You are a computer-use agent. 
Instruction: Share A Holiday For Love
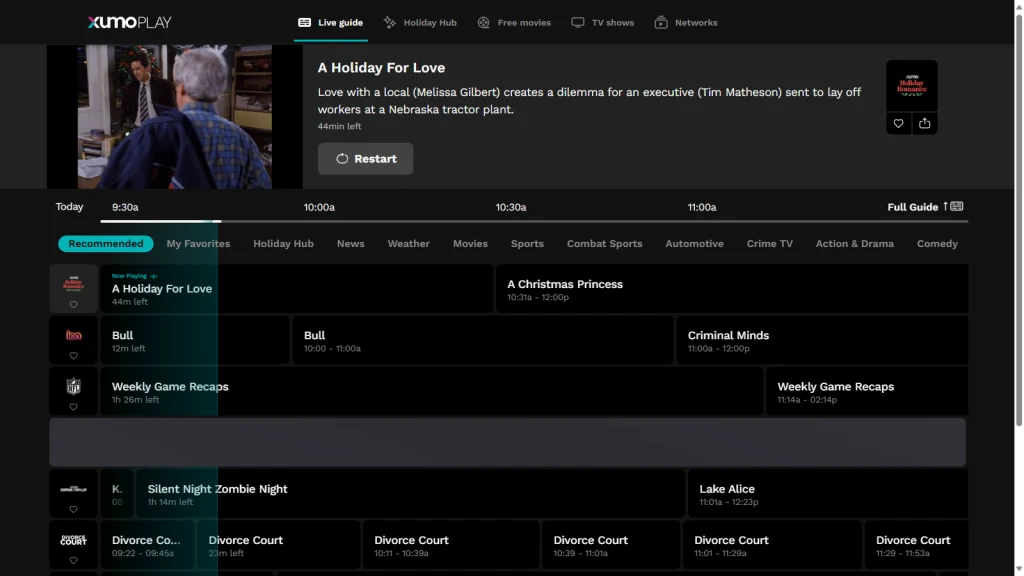(x=925, y=123)
